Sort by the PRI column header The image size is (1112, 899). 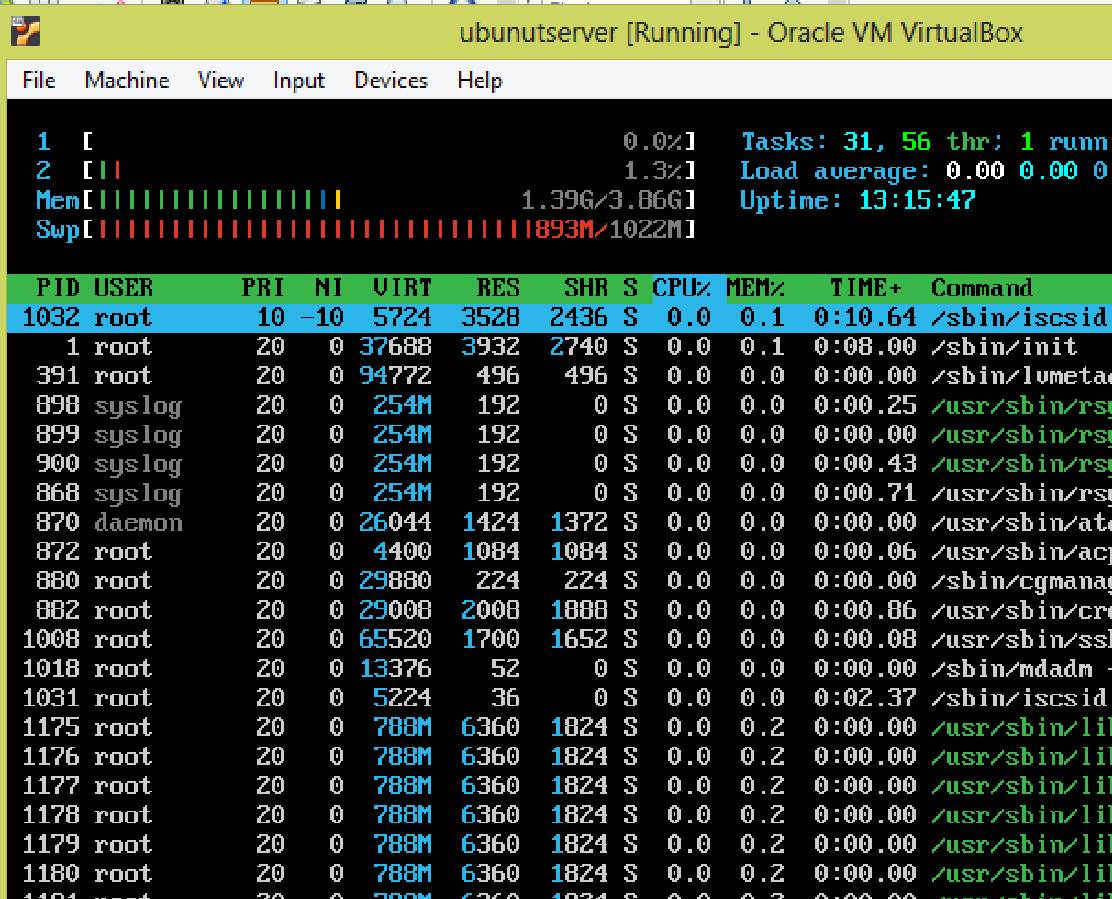(x=262, y=288)
